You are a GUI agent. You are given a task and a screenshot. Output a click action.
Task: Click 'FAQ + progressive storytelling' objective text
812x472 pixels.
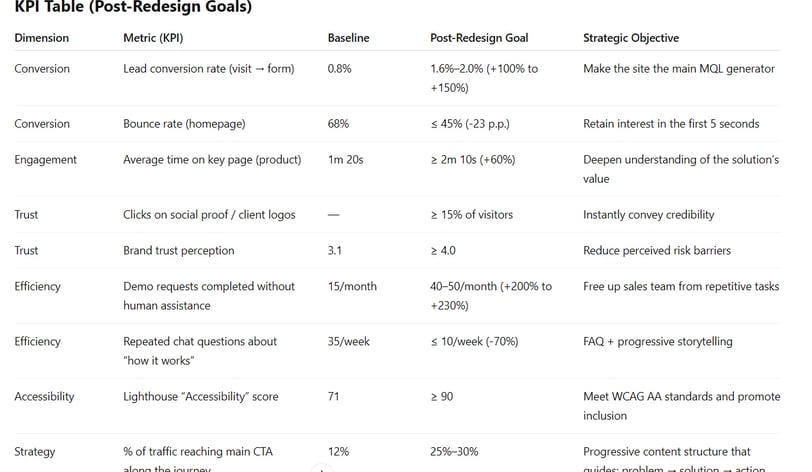pyautogui.click(x=658, y=341)
